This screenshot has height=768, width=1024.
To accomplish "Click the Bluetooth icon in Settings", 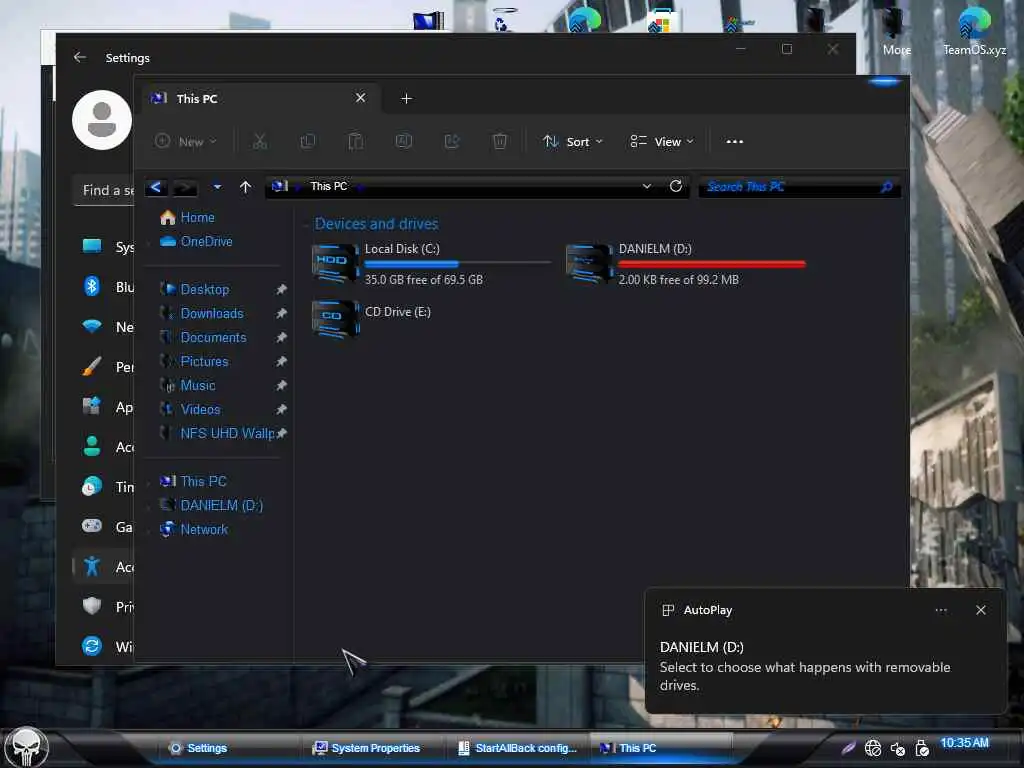I will 92,286.
